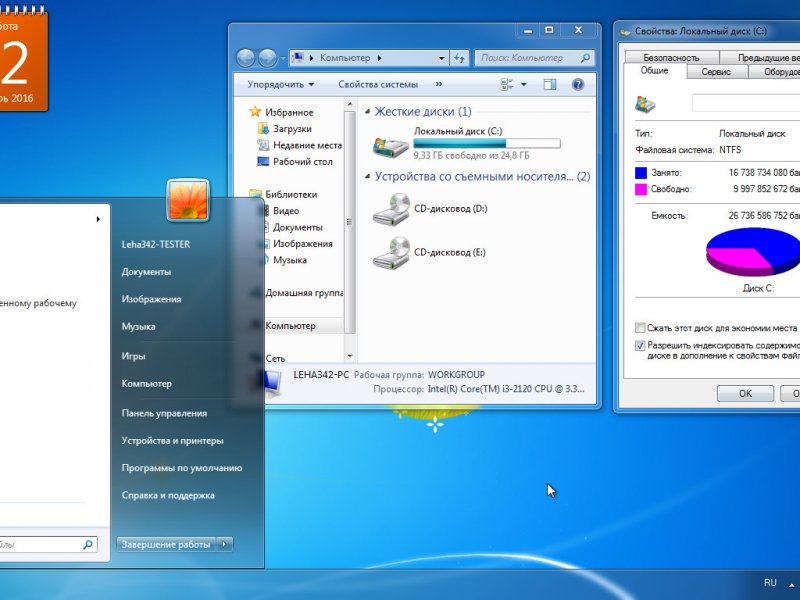Check 'Сжать этот диск' checkbox
This screenshot has width=800, height=600.
(640, 328)
